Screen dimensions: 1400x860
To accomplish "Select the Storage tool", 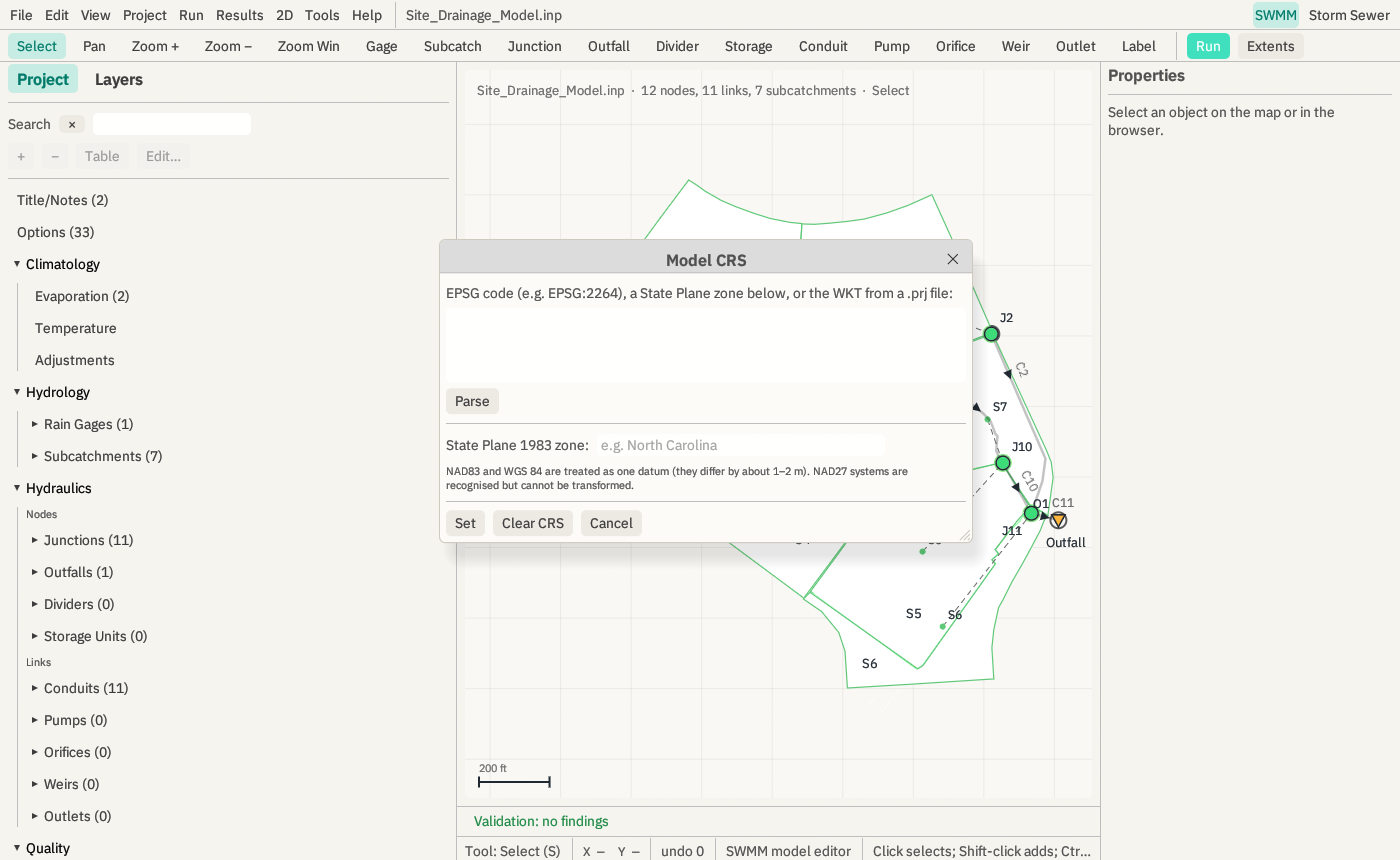I will pos(749,46).
